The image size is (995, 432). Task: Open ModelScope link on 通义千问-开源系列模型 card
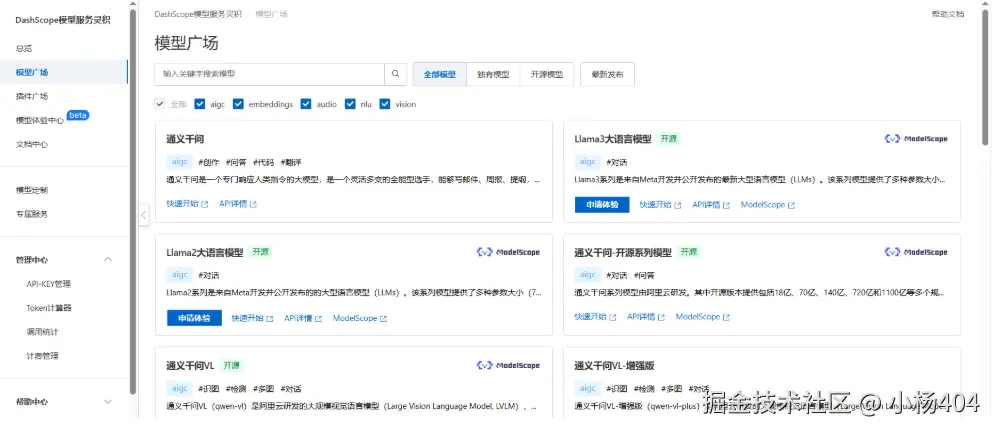[702, 317]
